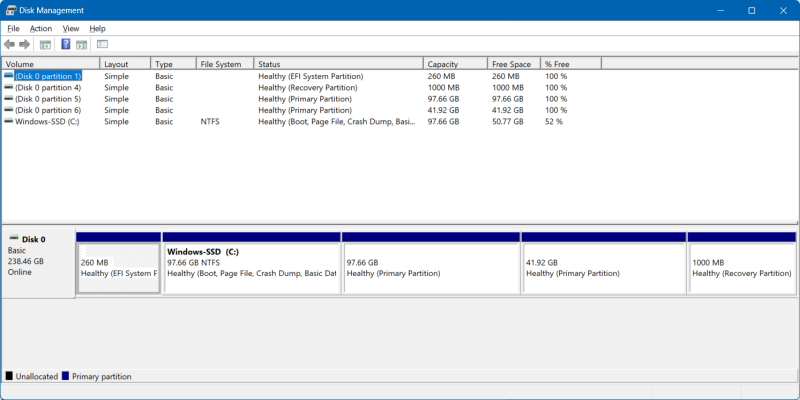Sort by the Status column header

(339, 64)
